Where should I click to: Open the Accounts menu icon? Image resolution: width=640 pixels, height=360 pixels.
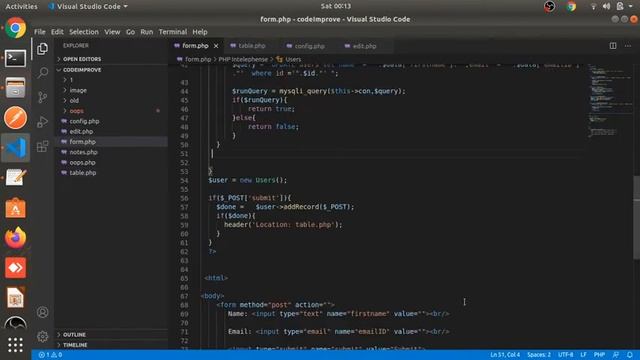tap(42, 312)
